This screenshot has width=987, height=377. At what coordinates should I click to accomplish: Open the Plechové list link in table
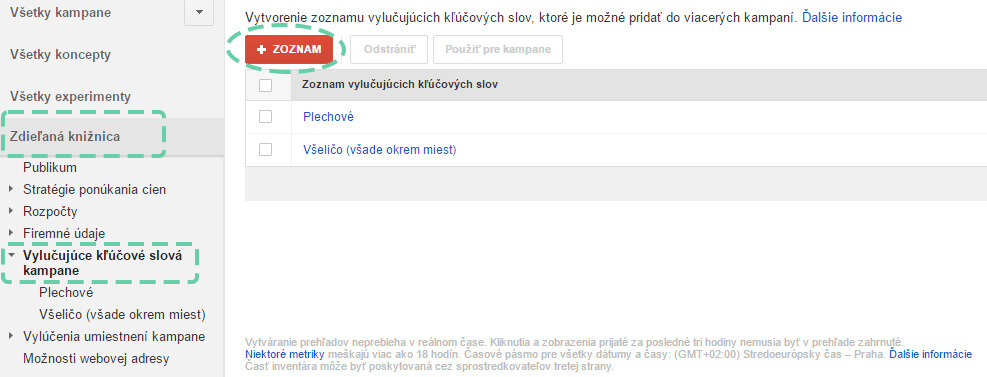point(328,117)
